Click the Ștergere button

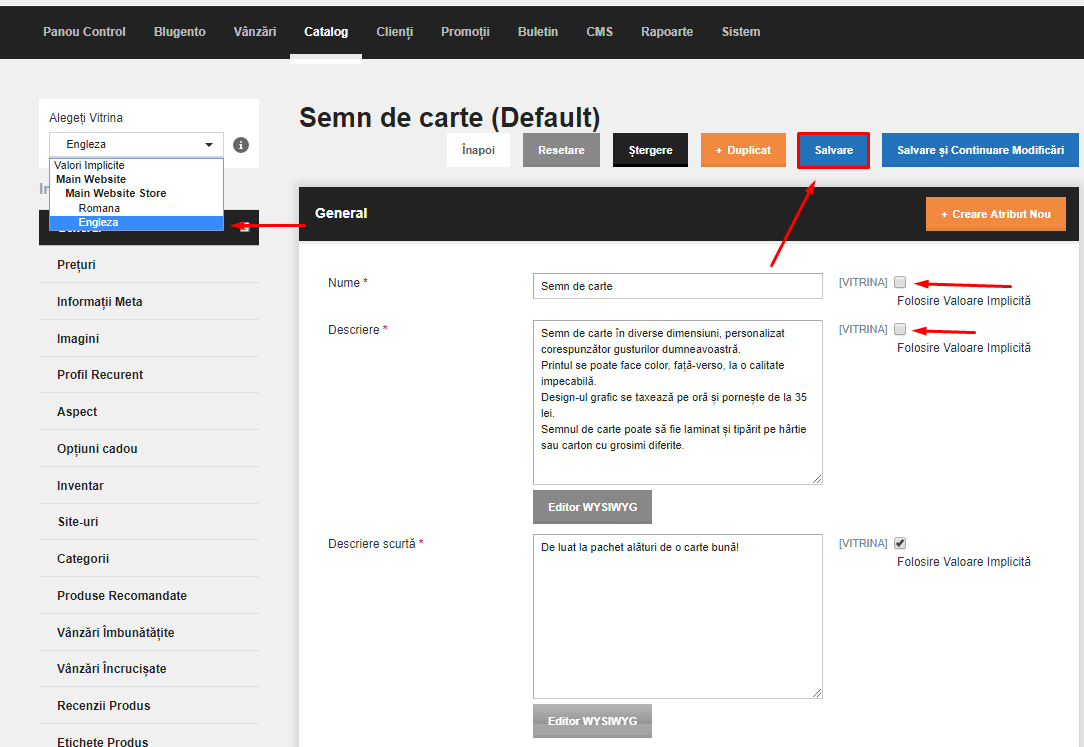coord(651,150)
